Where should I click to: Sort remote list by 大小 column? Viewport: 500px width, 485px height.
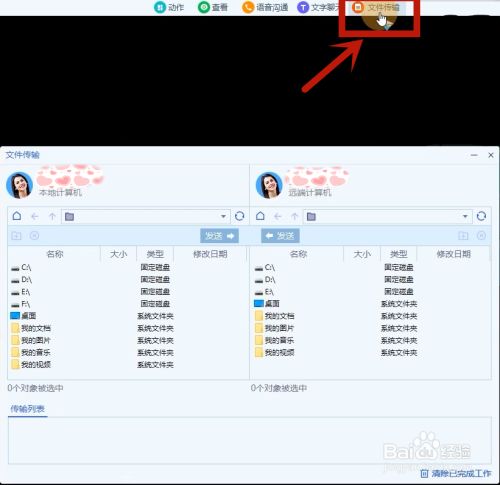[362, 254]
